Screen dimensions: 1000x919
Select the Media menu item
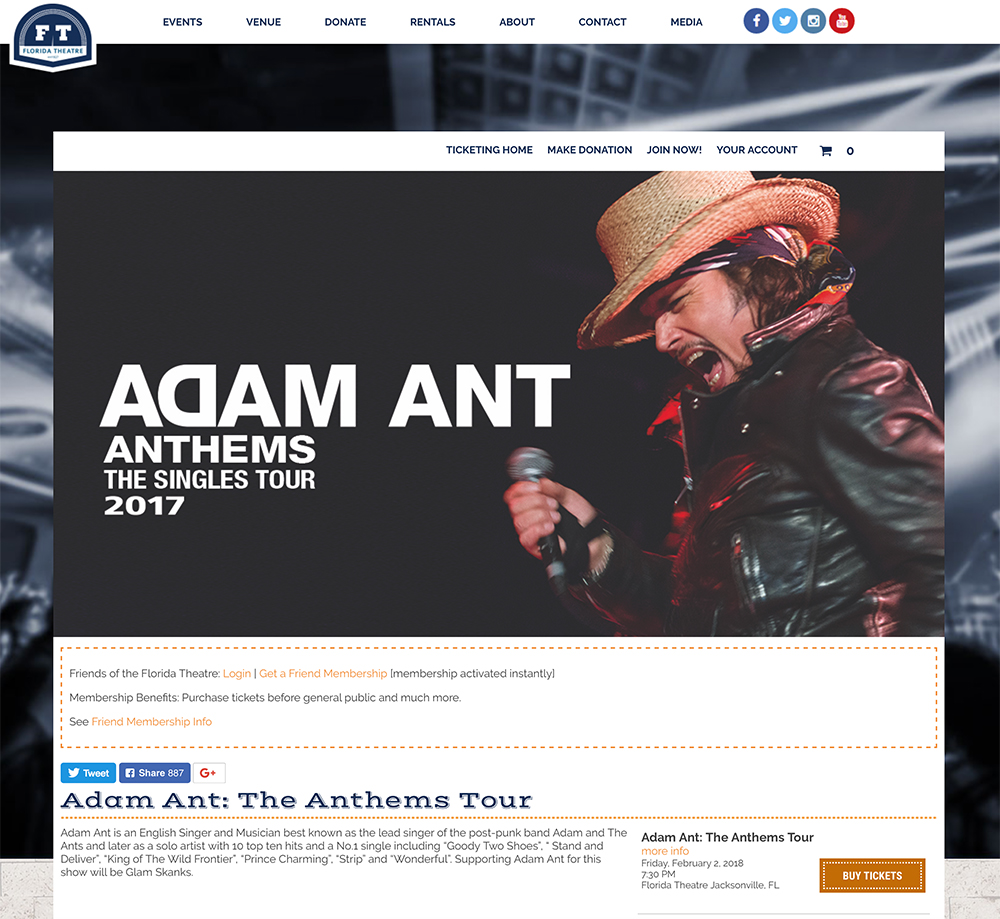click(686, 22)
